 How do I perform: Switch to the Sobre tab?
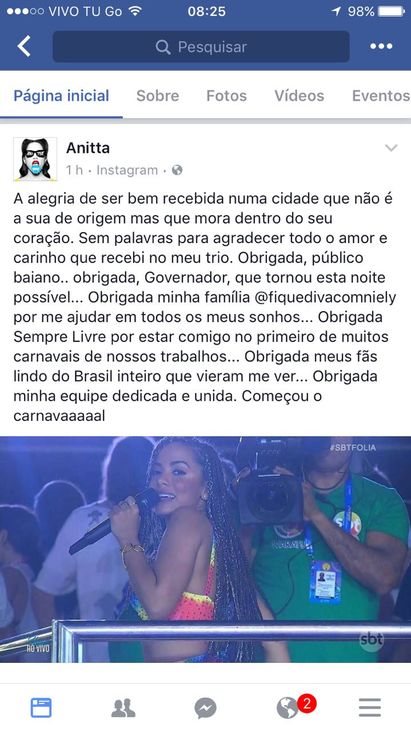point(157,96)
